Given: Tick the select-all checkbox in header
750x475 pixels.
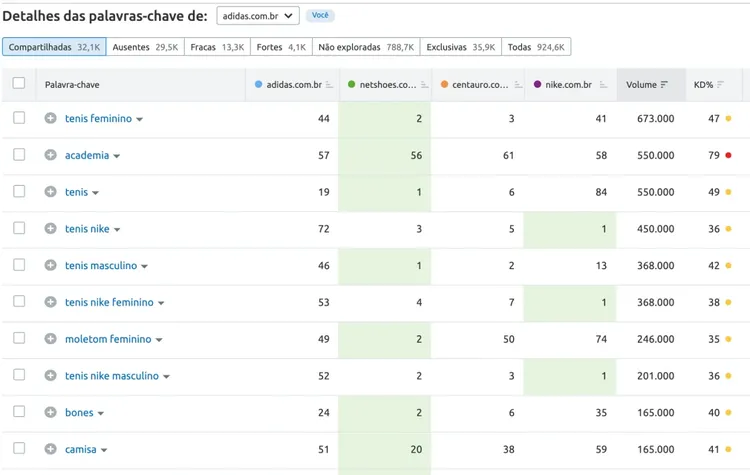Looking at the screenshot, I should pyautogui.click(x=19, y=83).
